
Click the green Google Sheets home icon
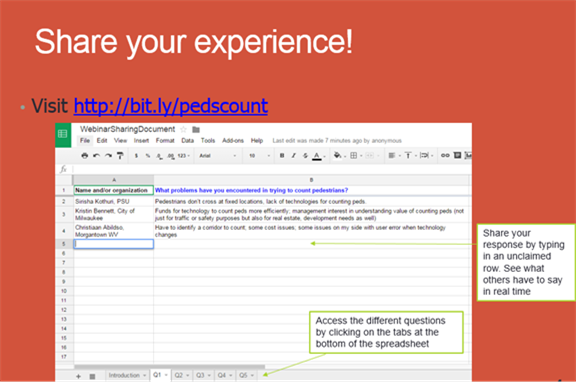tap(63, 134)
